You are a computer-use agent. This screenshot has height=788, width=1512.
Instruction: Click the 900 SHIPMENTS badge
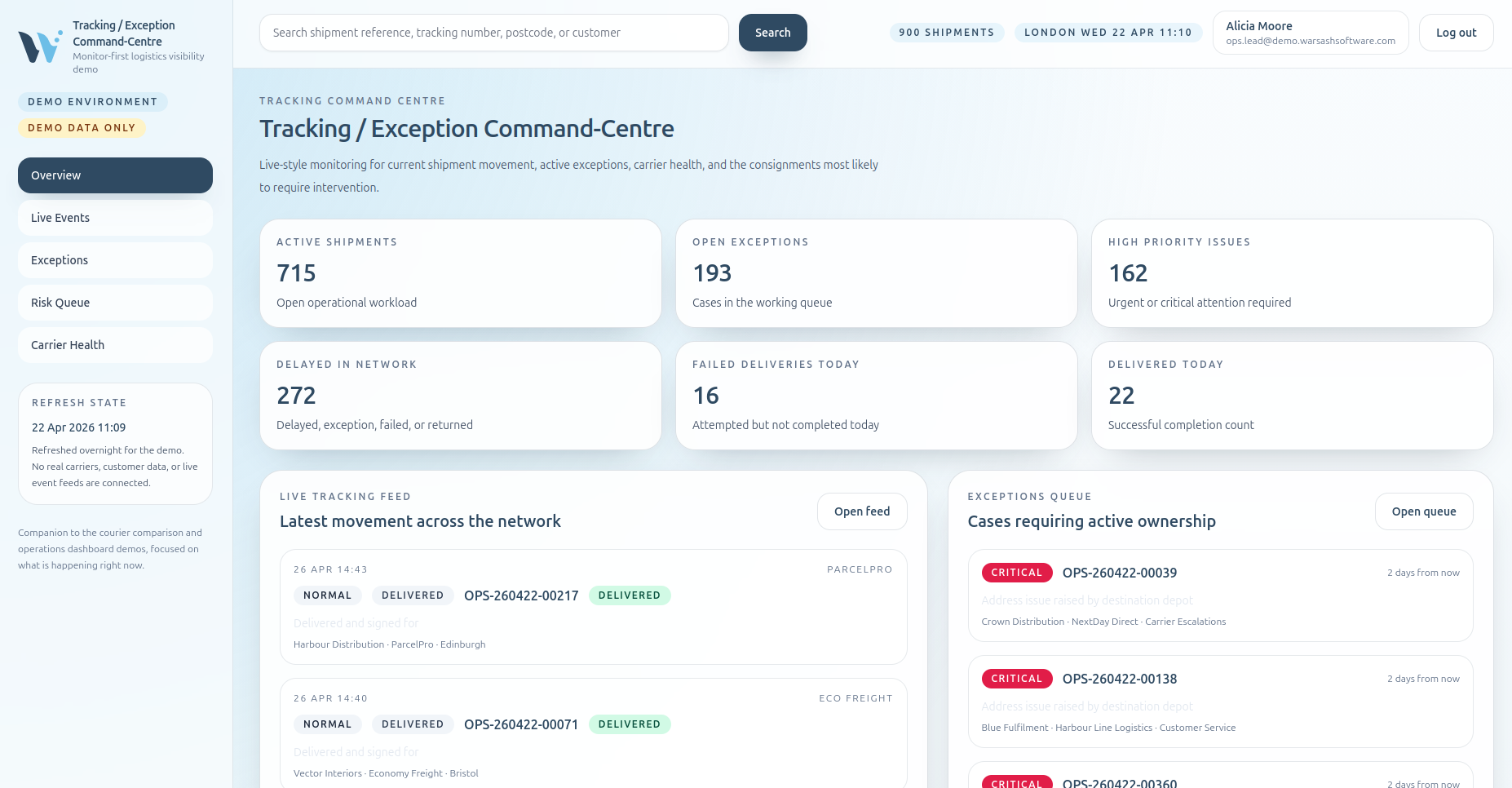tap(947, 33)
